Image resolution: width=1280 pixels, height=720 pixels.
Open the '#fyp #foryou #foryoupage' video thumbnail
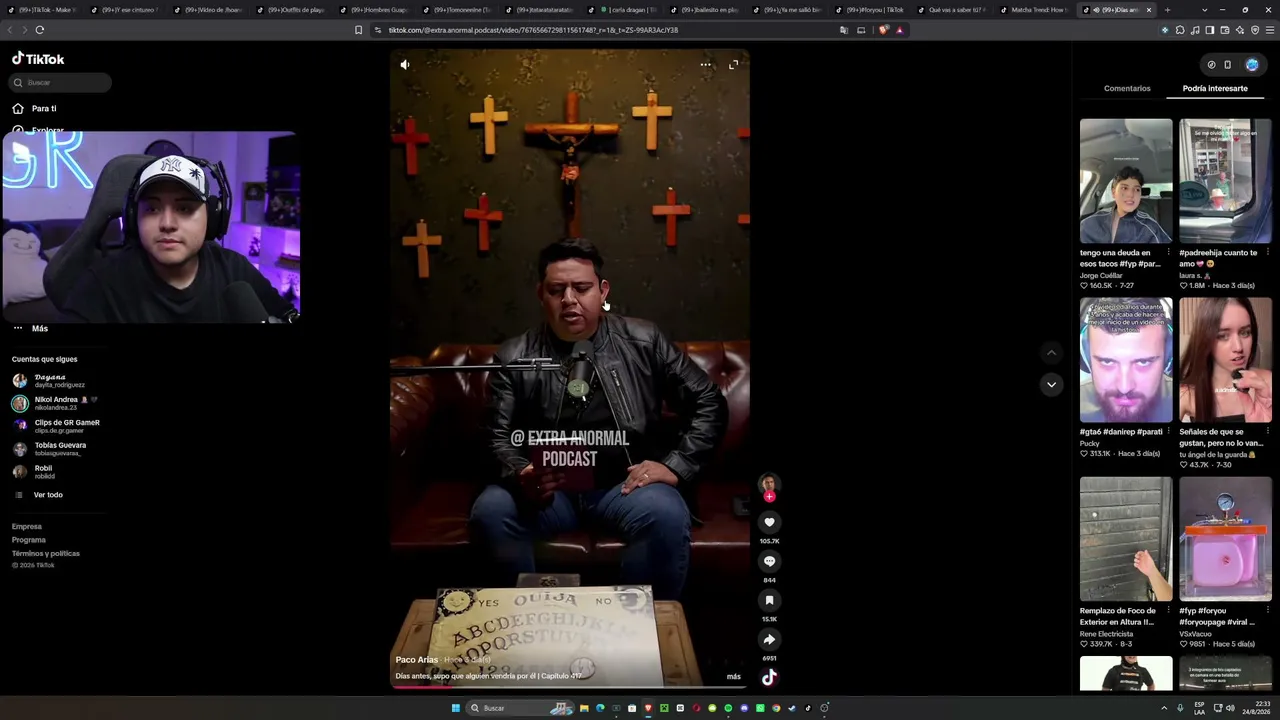[1225, 539]
